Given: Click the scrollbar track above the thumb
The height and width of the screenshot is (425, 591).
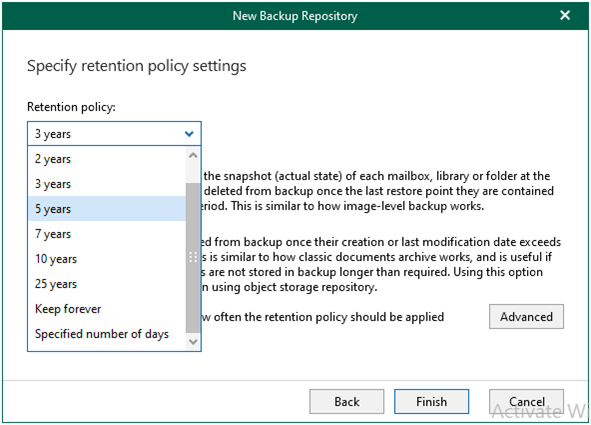Looking at the screenshot, I should (x=193, y=173).
